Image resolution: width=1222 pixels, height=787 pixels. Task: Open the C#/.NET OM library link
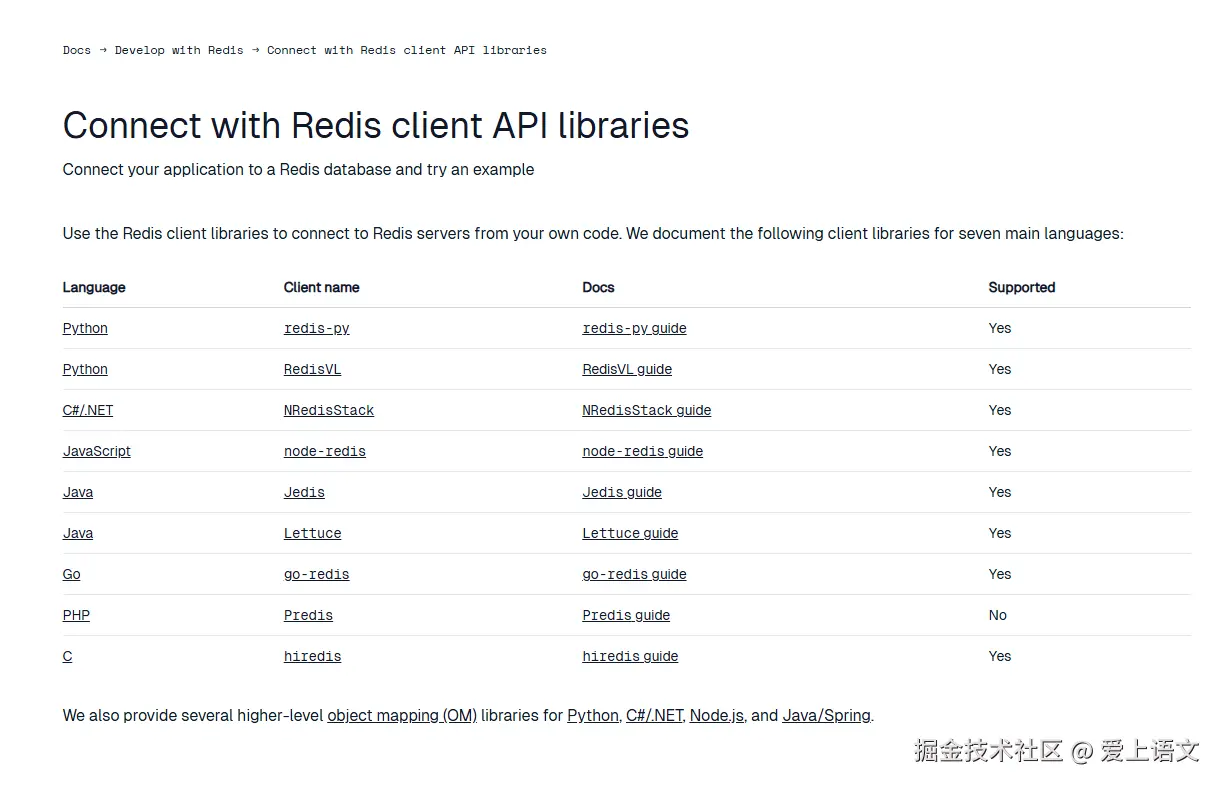pyautogui.click(x=655, y=716)
